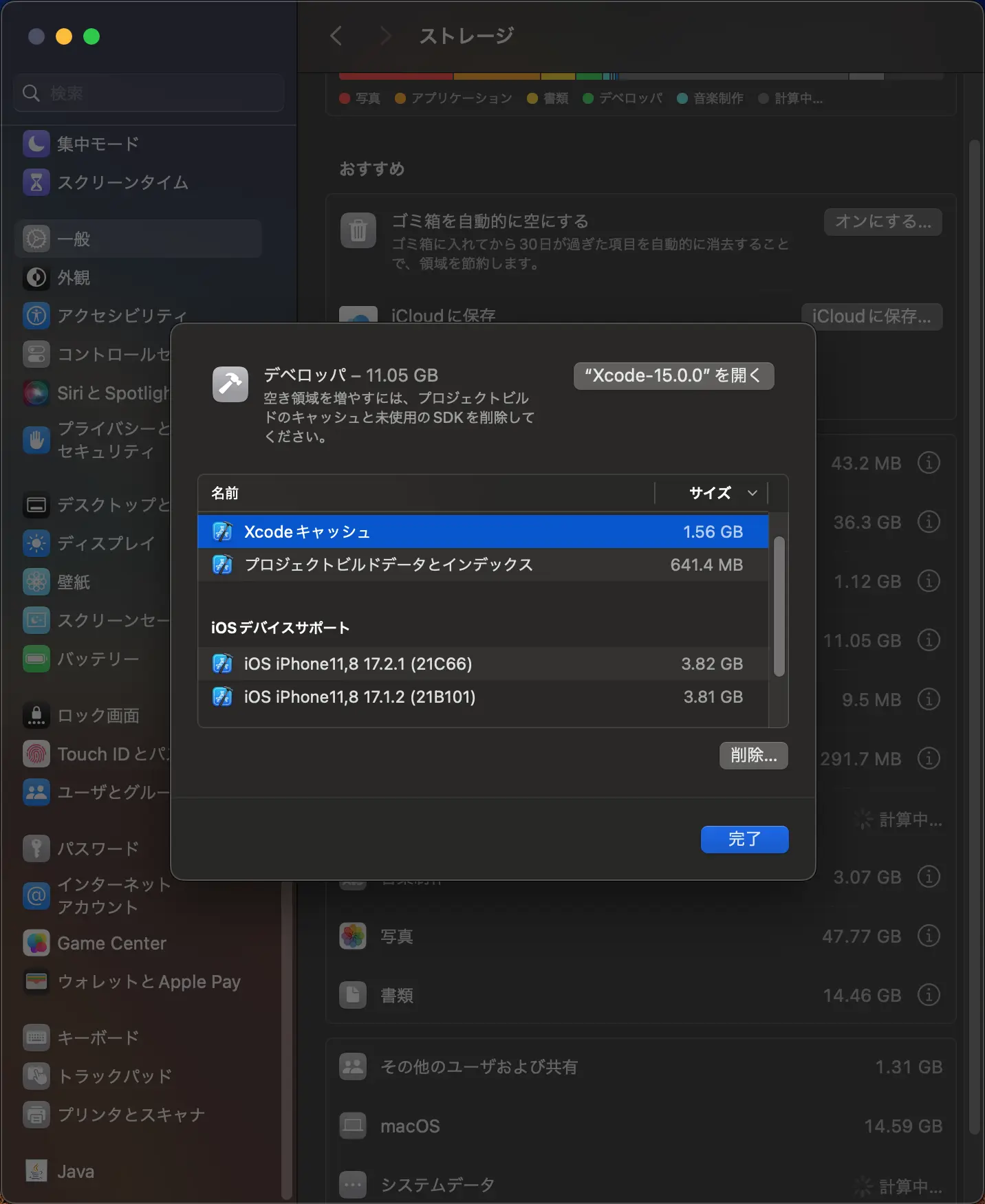Image resolution: width=985 pixels, height=1204 pixels.
Task: Open スクリーンタイム hourglass icon
Action: pos(36,182)
